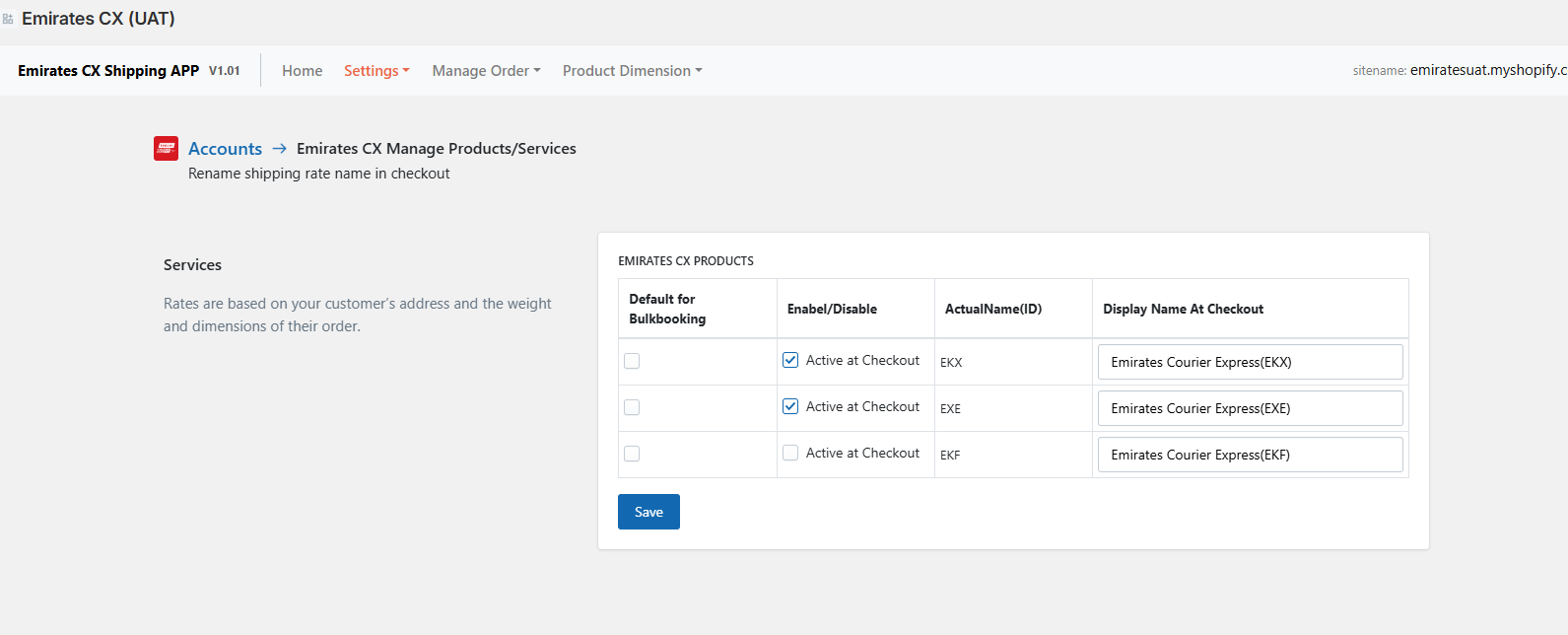Check Default for Bulkbooking box for EKX
Image resolution: width=1568 pixels, height=635 pixels.
pyautogui.click(x=632, y=361)
